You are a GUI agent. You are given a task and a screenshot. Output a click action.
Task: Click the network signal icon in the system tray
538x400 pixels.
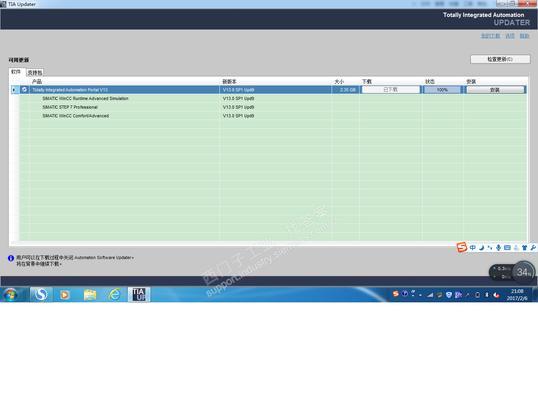click(430, 295)
